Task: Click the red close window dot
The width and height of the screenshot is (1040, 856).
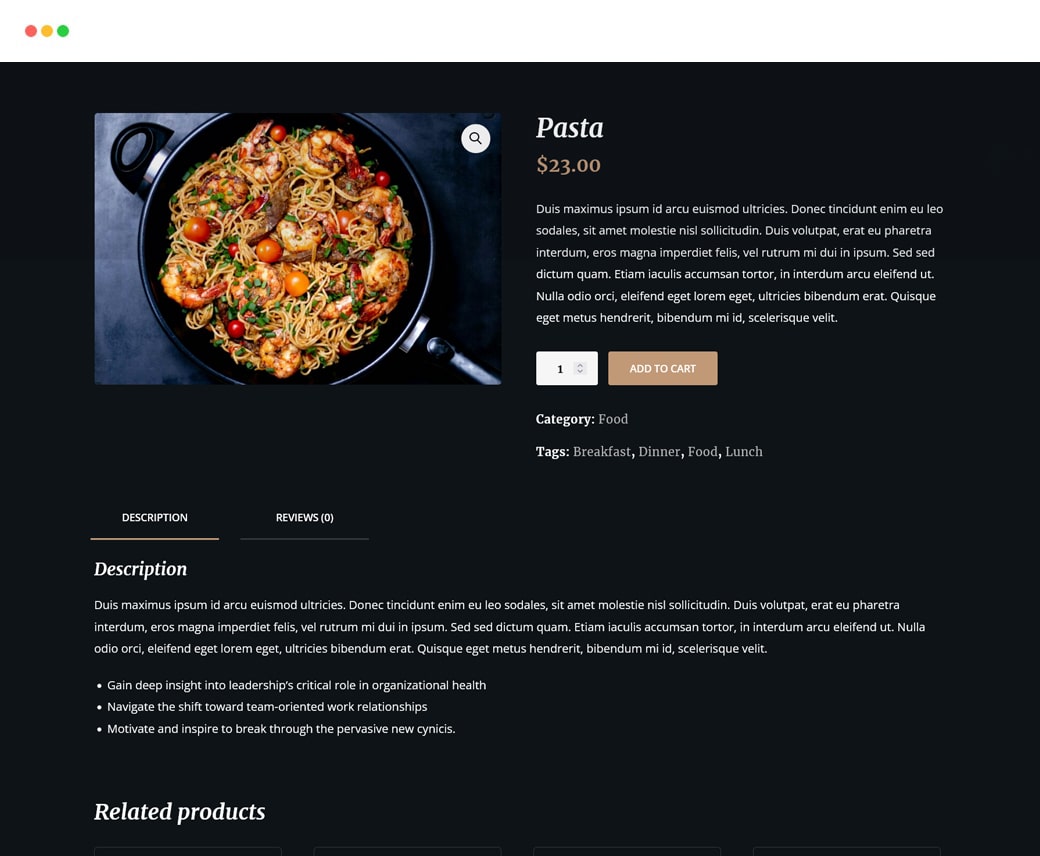Action: pos(31,31)
